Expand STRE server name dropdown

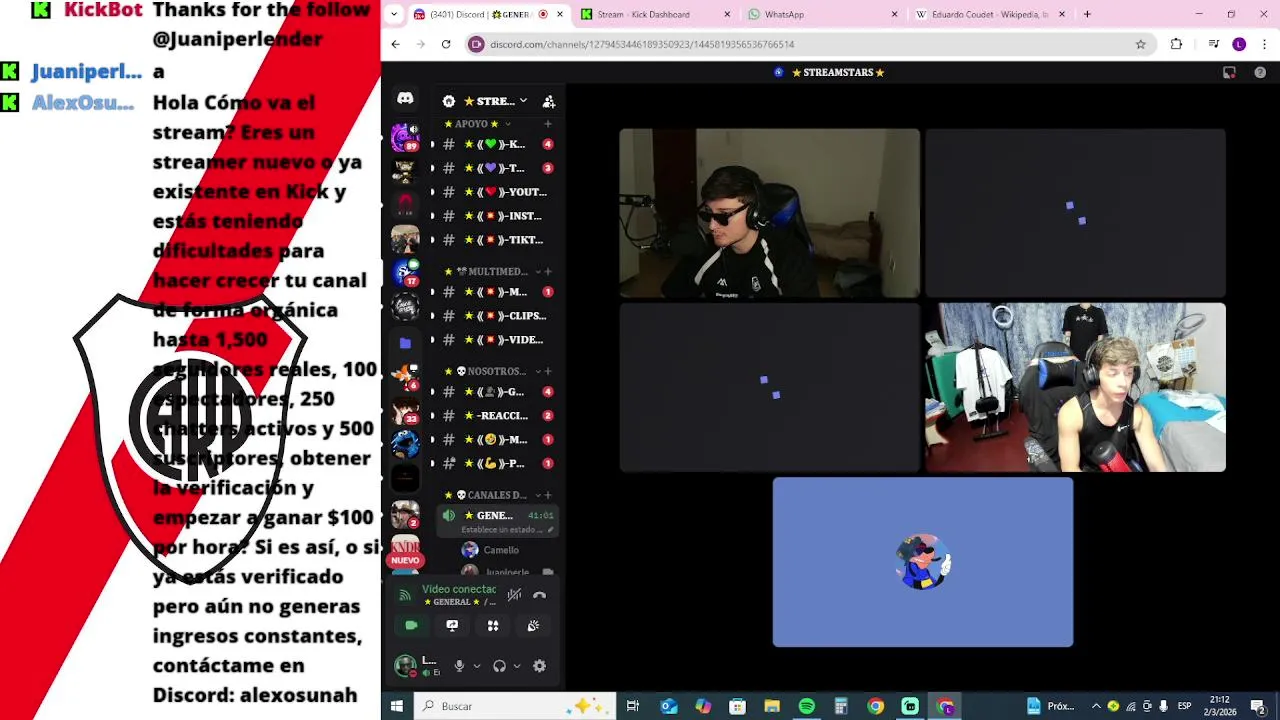523,101
